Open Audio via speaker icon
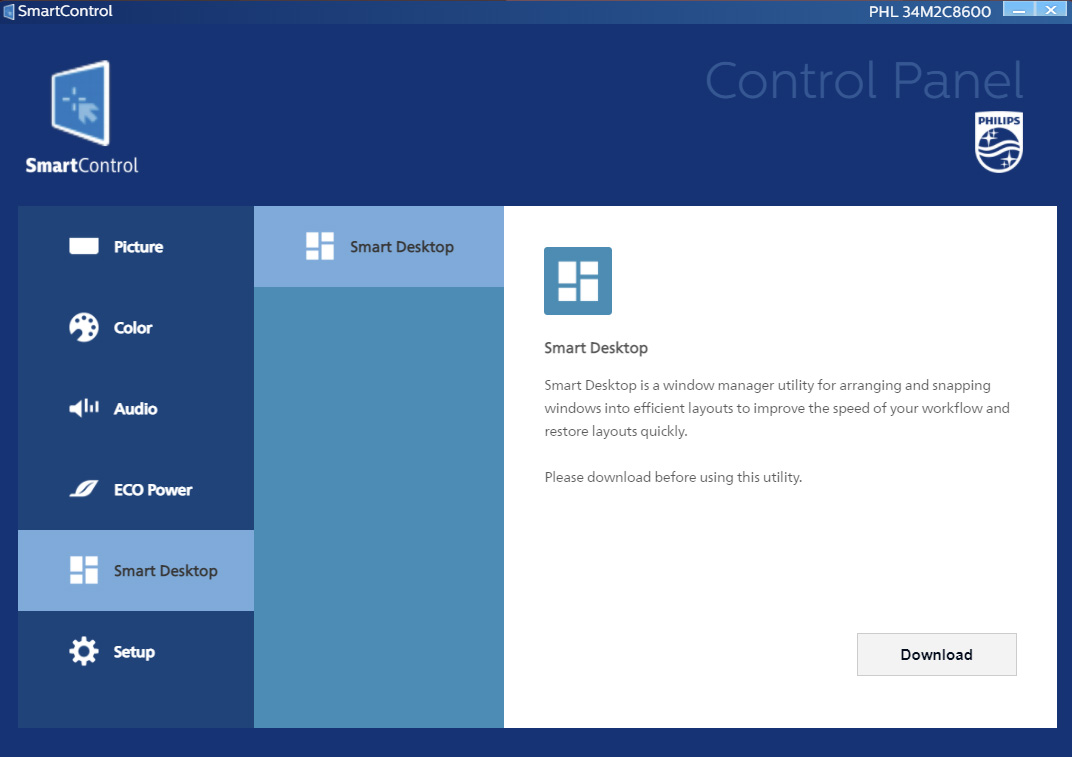This screenshot has height=757, width=1072. pos(84,408)
